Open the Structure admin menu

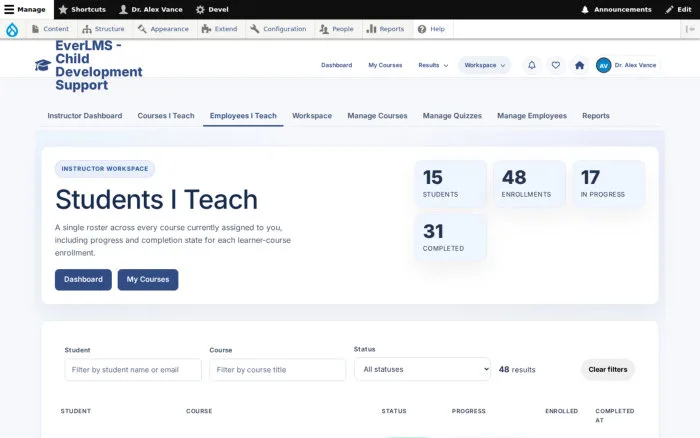click(104, 29)
